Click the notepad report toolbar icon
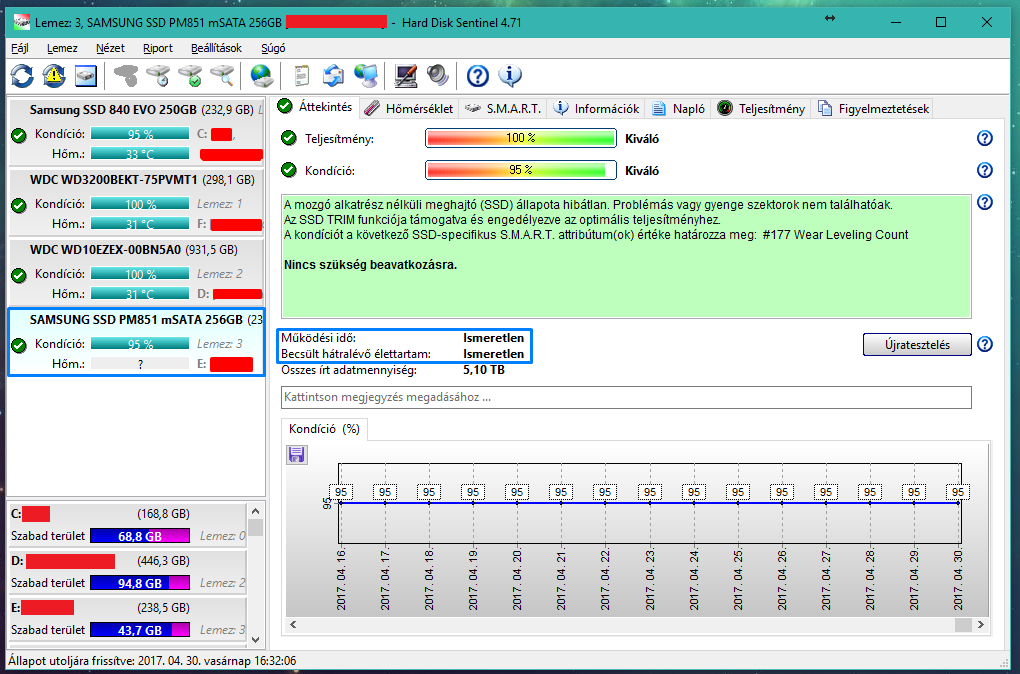Viewport: 1020px width, 674px height. coord(302,76)
